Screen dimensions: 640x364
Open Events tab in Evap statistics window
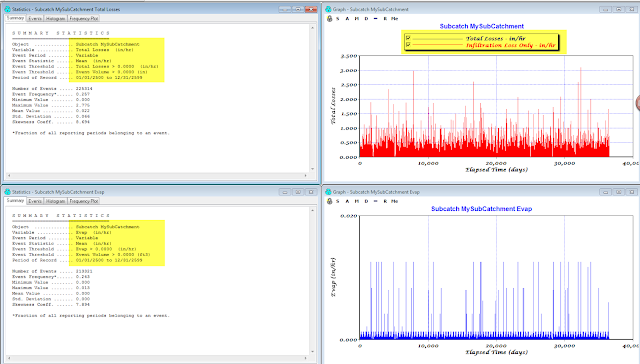tap(35, 201)
